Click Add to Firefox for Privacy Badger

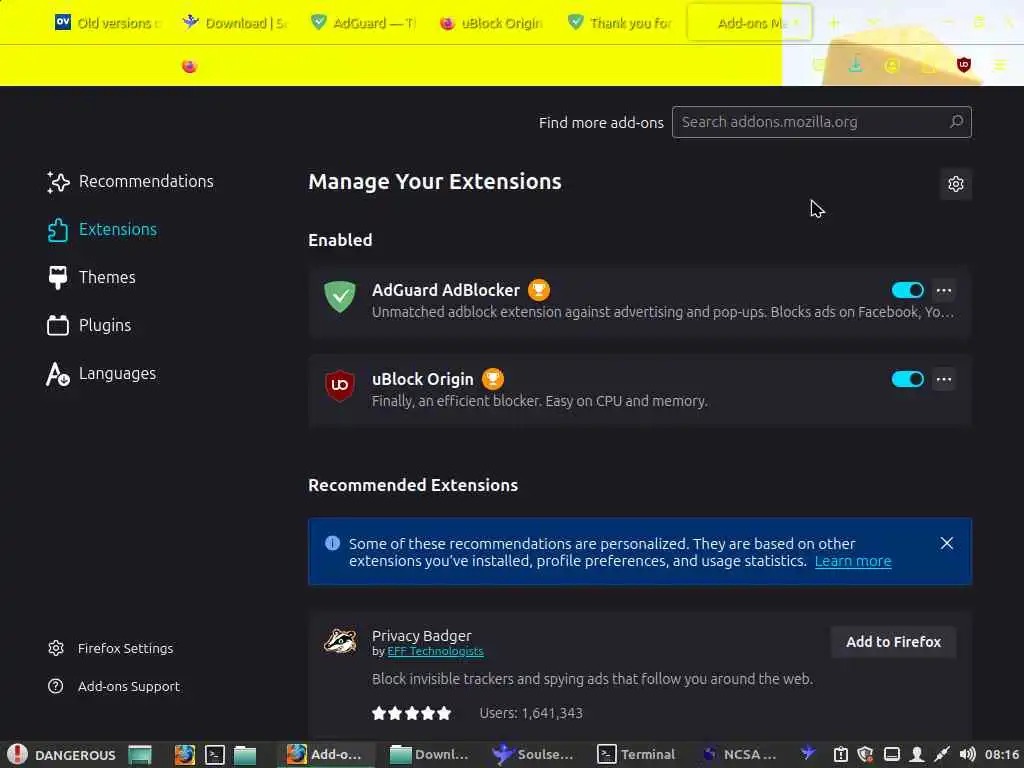pyautogui.click(x=893, y=642)
